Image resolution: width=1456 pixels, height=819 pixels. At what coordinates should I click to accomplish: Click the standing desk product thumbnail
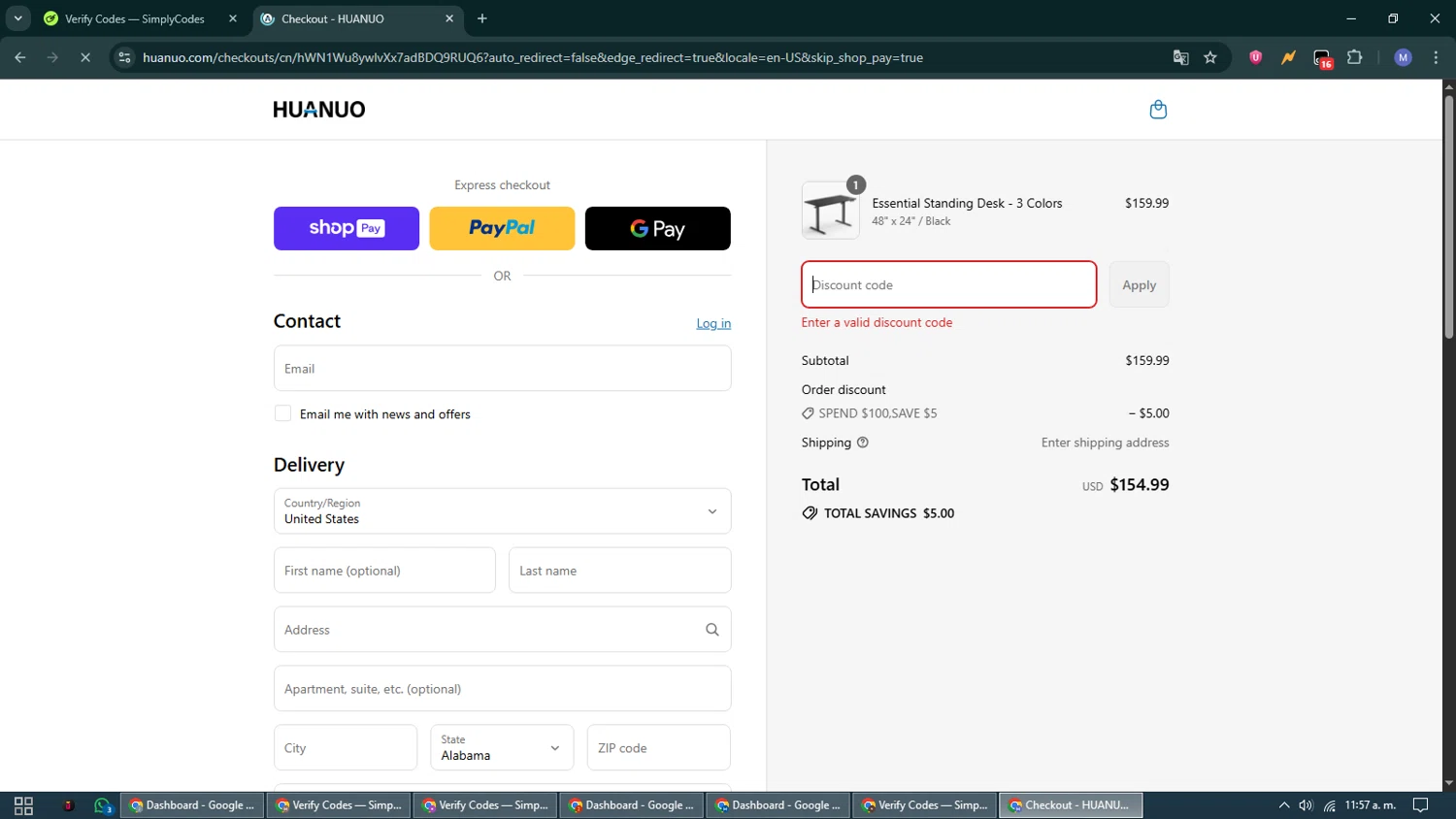tap(831, 211)
